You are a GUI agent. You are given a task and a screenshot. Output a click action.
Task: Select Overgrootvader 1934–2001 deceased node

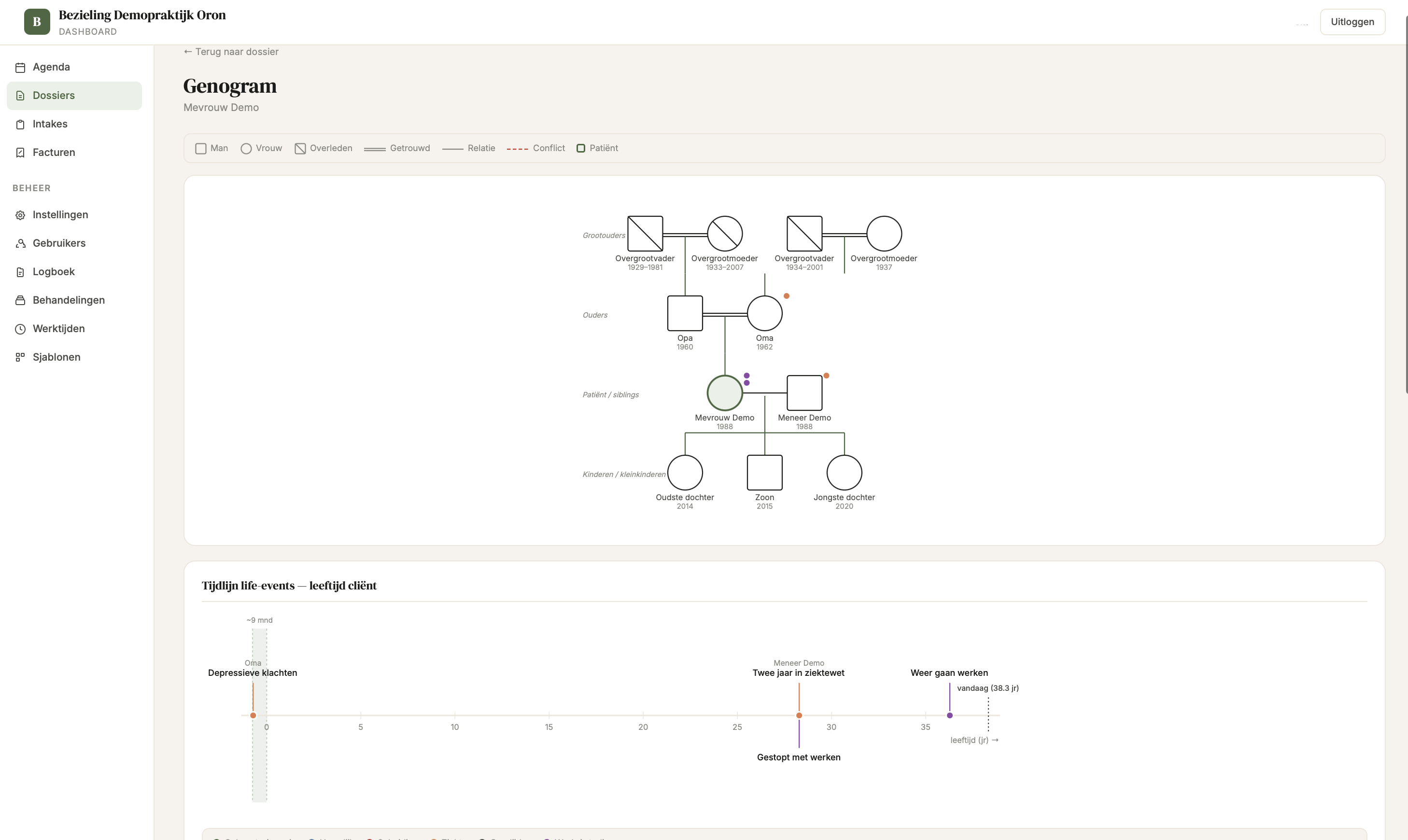point(804,233)
